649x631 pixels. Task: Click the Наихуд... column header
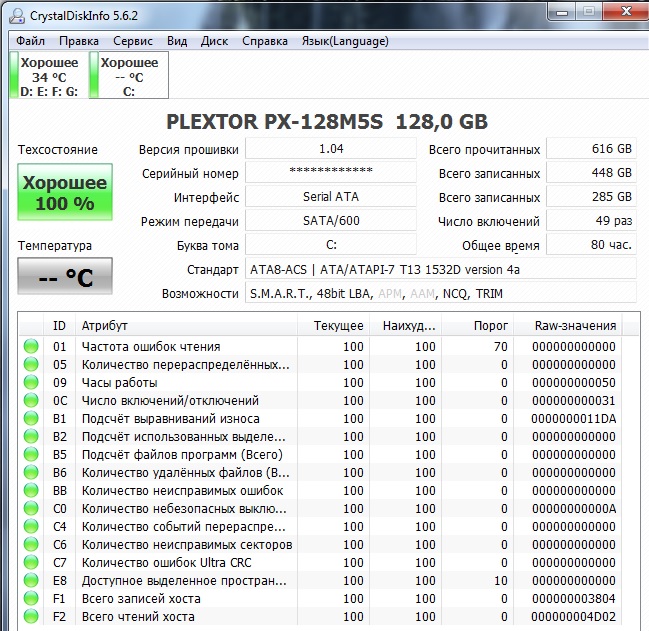406,326
